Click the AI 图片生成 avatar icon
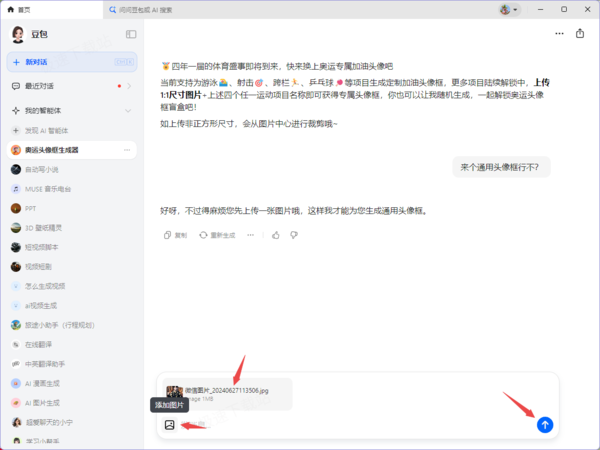 tap(16, 403)
